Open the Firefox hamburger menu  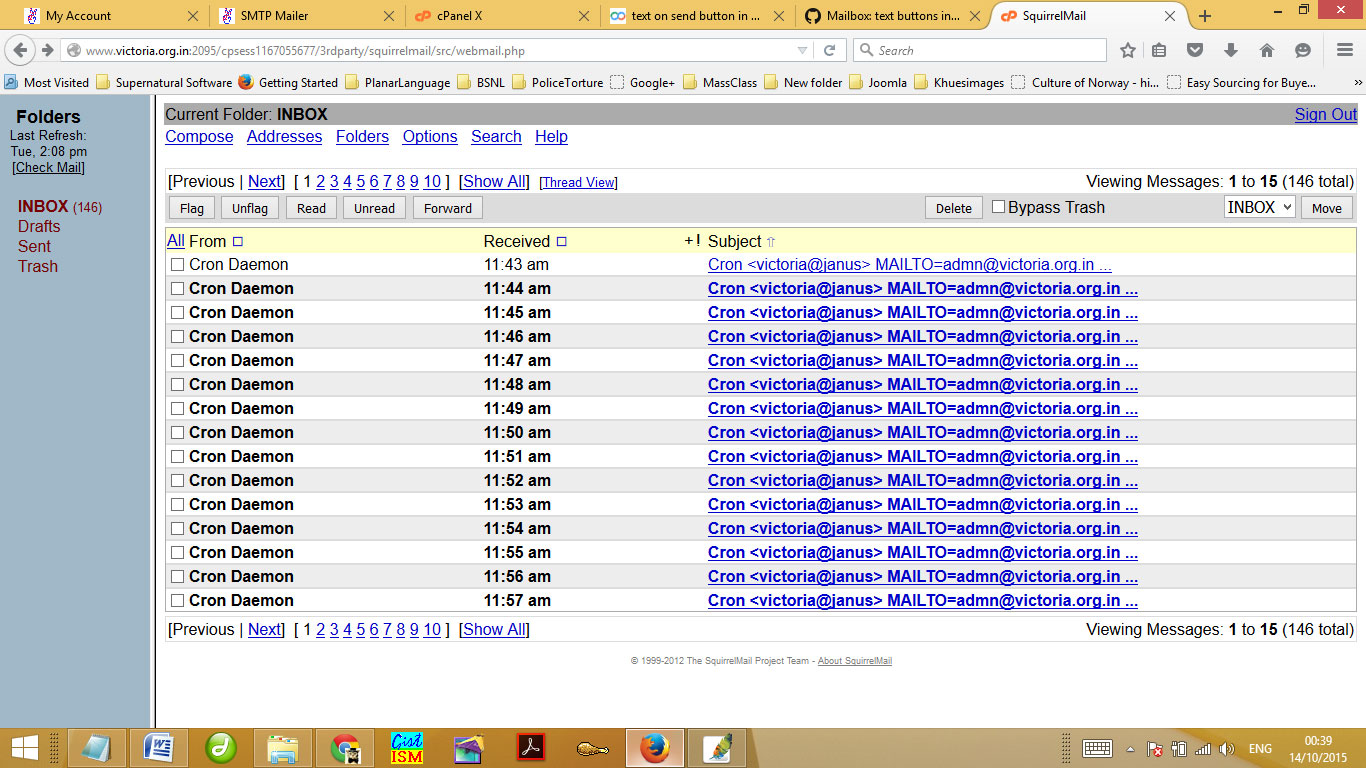click(x=1345, y=50)
